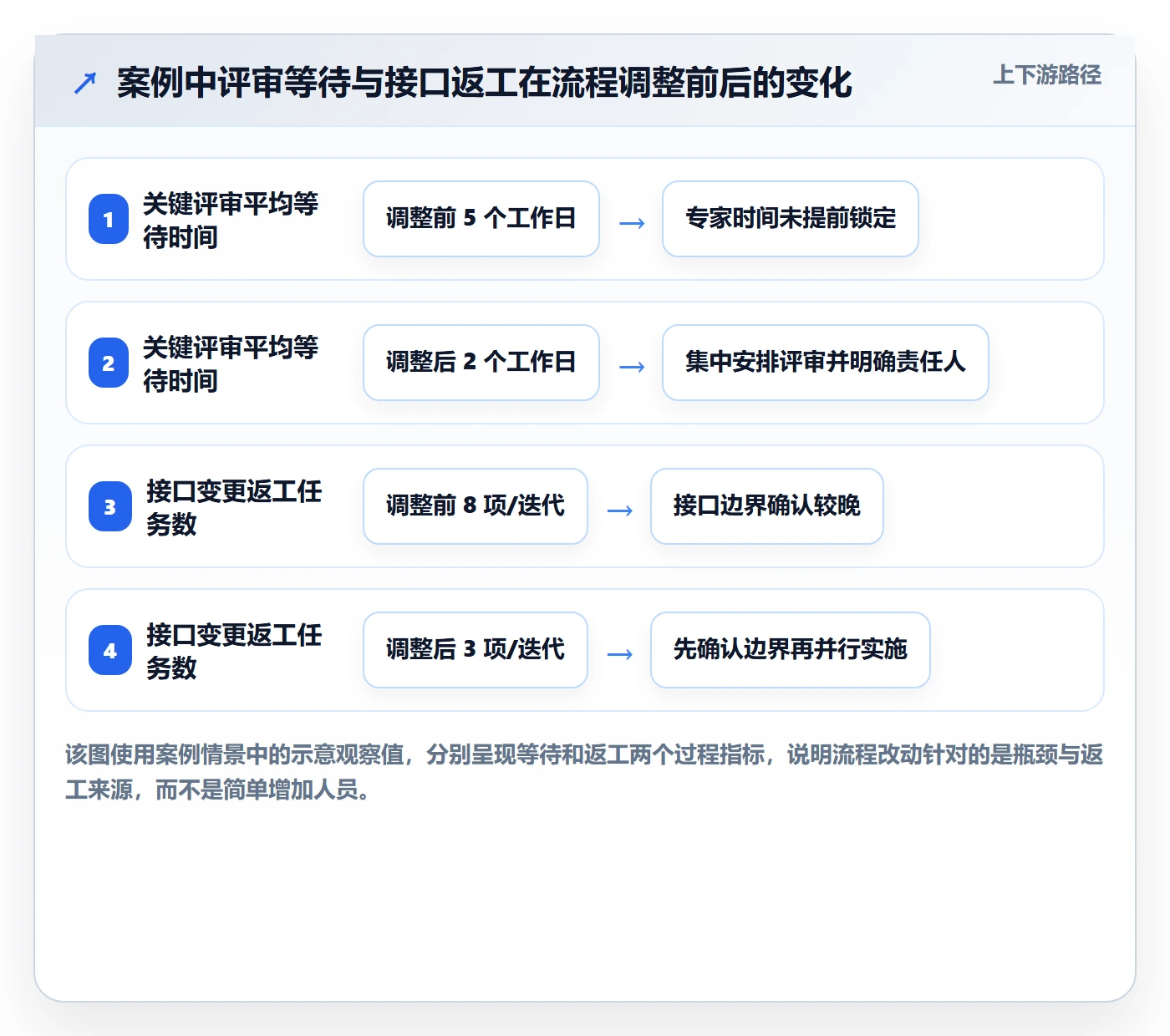
Task: Click the footnote paragraph starting 该图使用案例情景
Action: (x=584, y=772)
